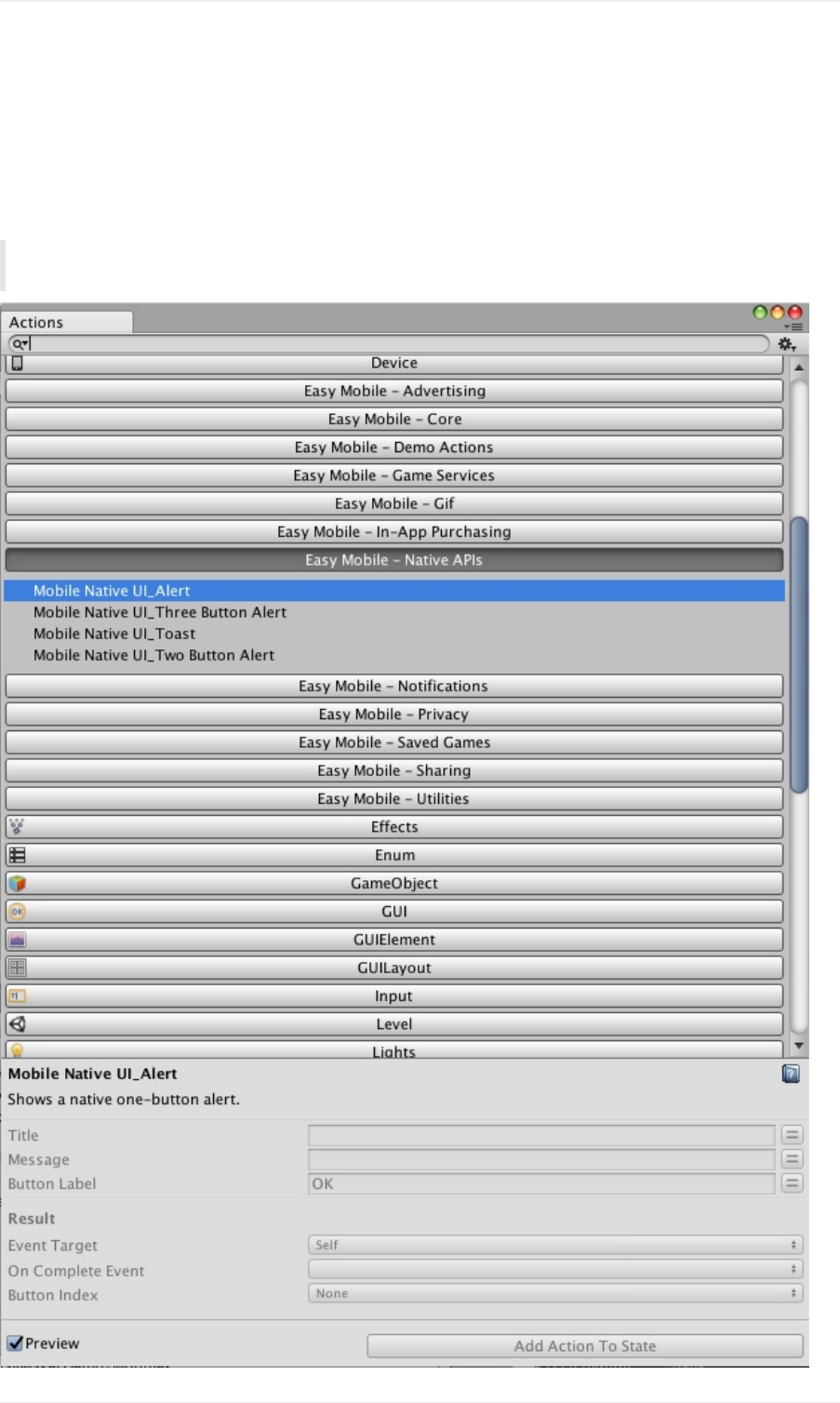Click the search magnifier dropdown icon
Viewport: 840px width, 1403px height.
pyautogui.click(x=19, y=343)
